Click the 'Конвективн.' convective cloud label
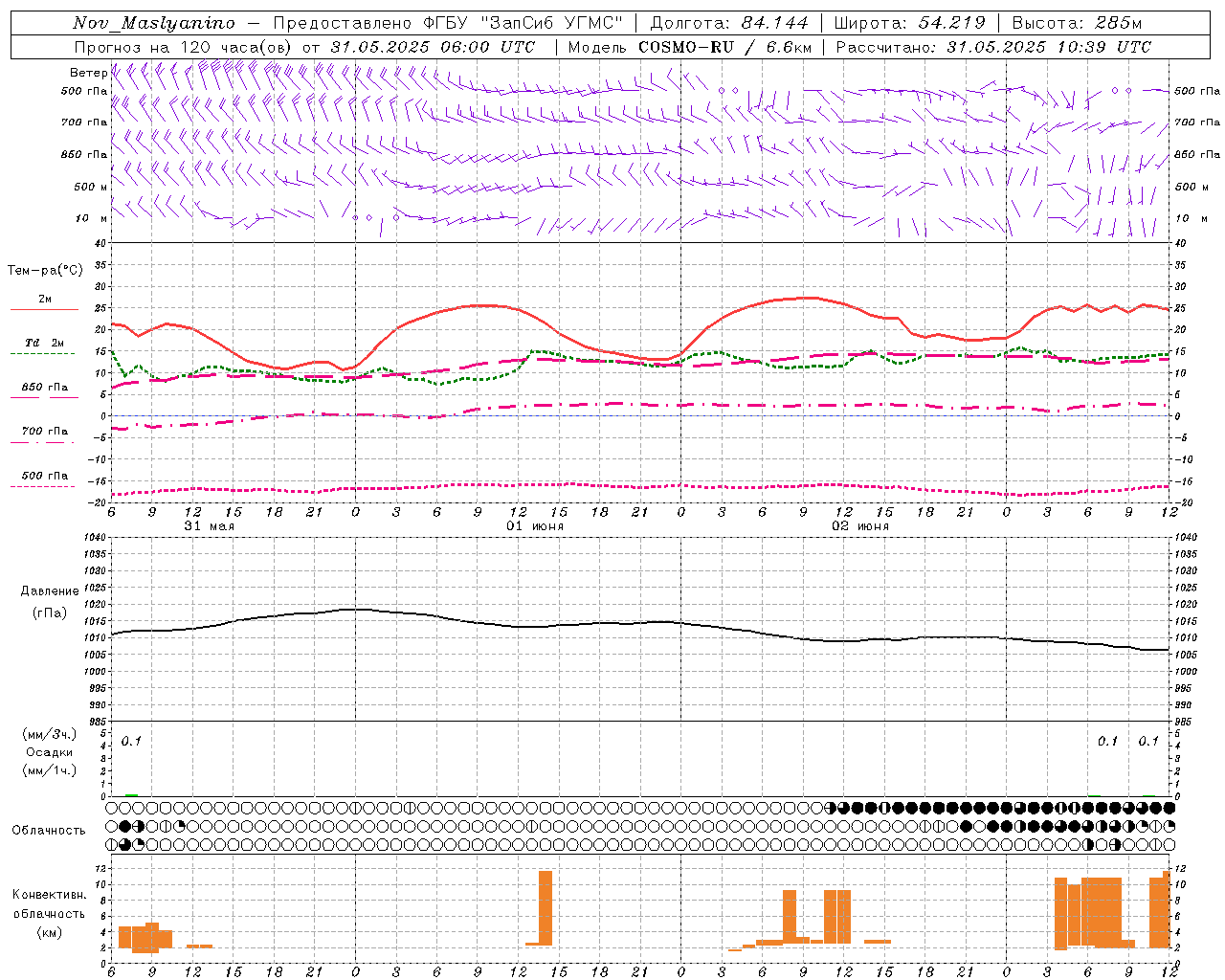 (50, 895)
